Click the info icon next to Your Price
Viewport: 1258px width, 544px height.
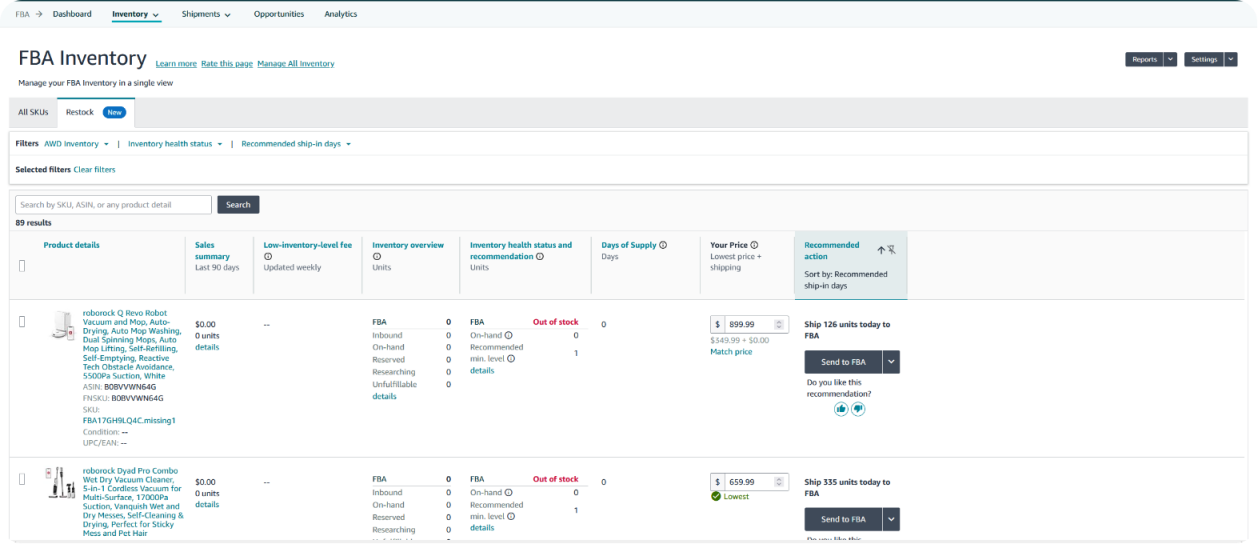pyautogui.click(x=754, y=245)
